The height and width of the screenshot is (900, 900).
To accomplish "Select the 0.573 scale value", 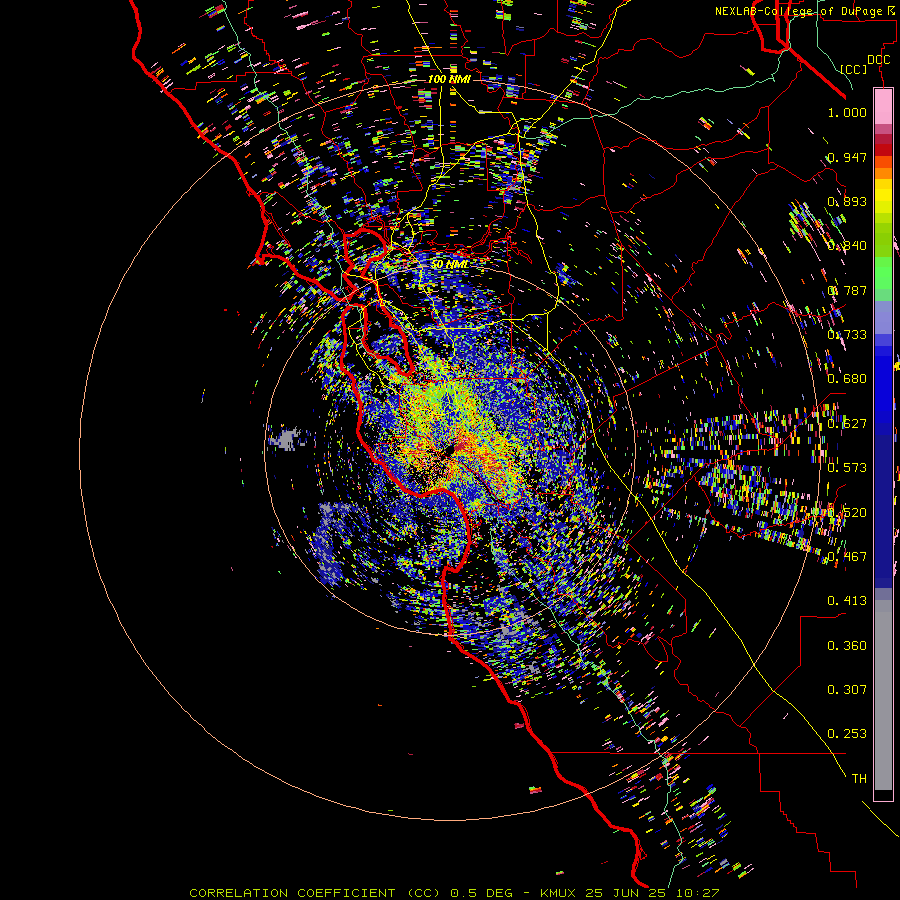I will (847, 468).
